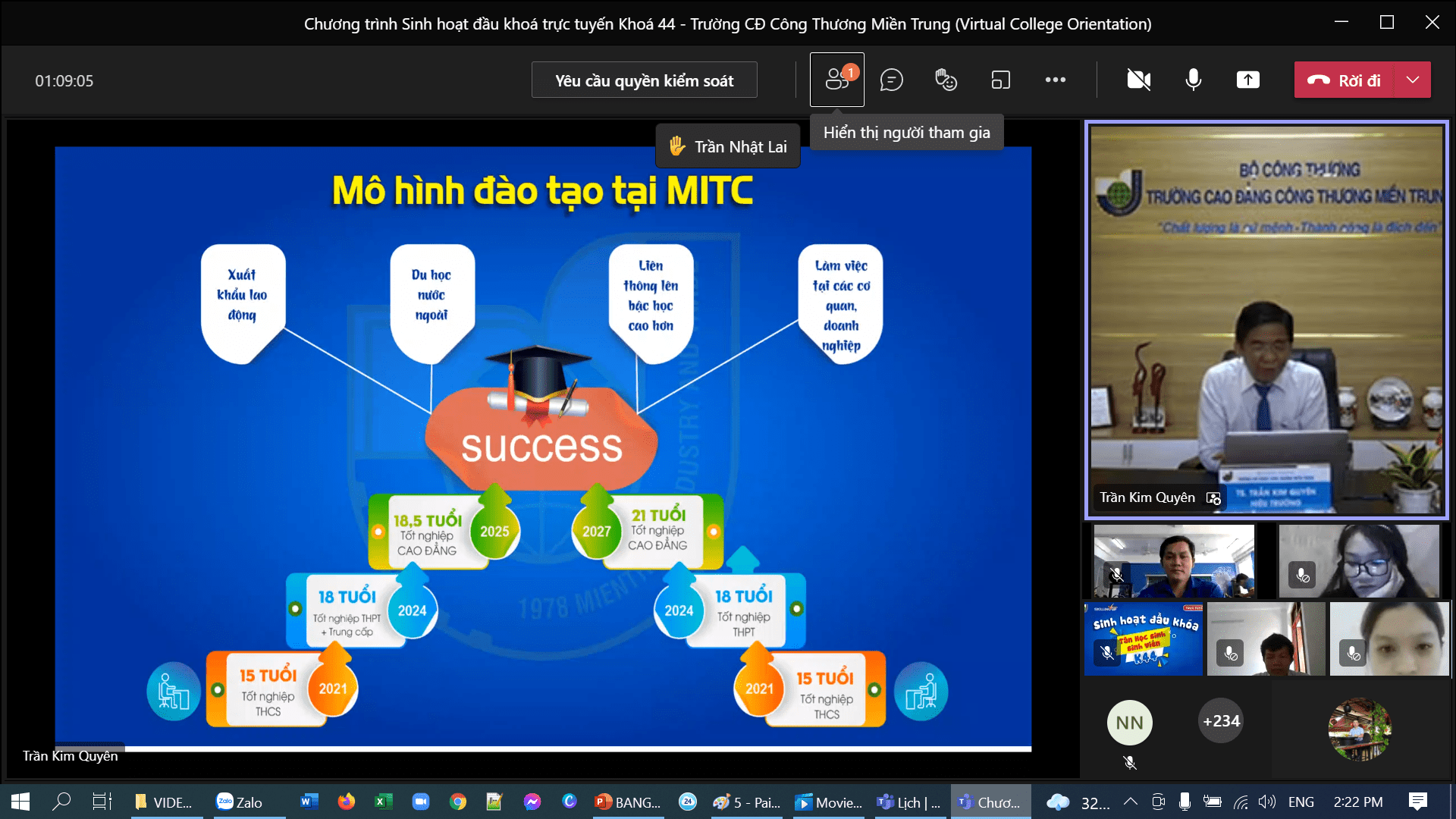Screen dimensions: 1456x819
Task: Open the Windows notification center icon
Action: 1417,802
